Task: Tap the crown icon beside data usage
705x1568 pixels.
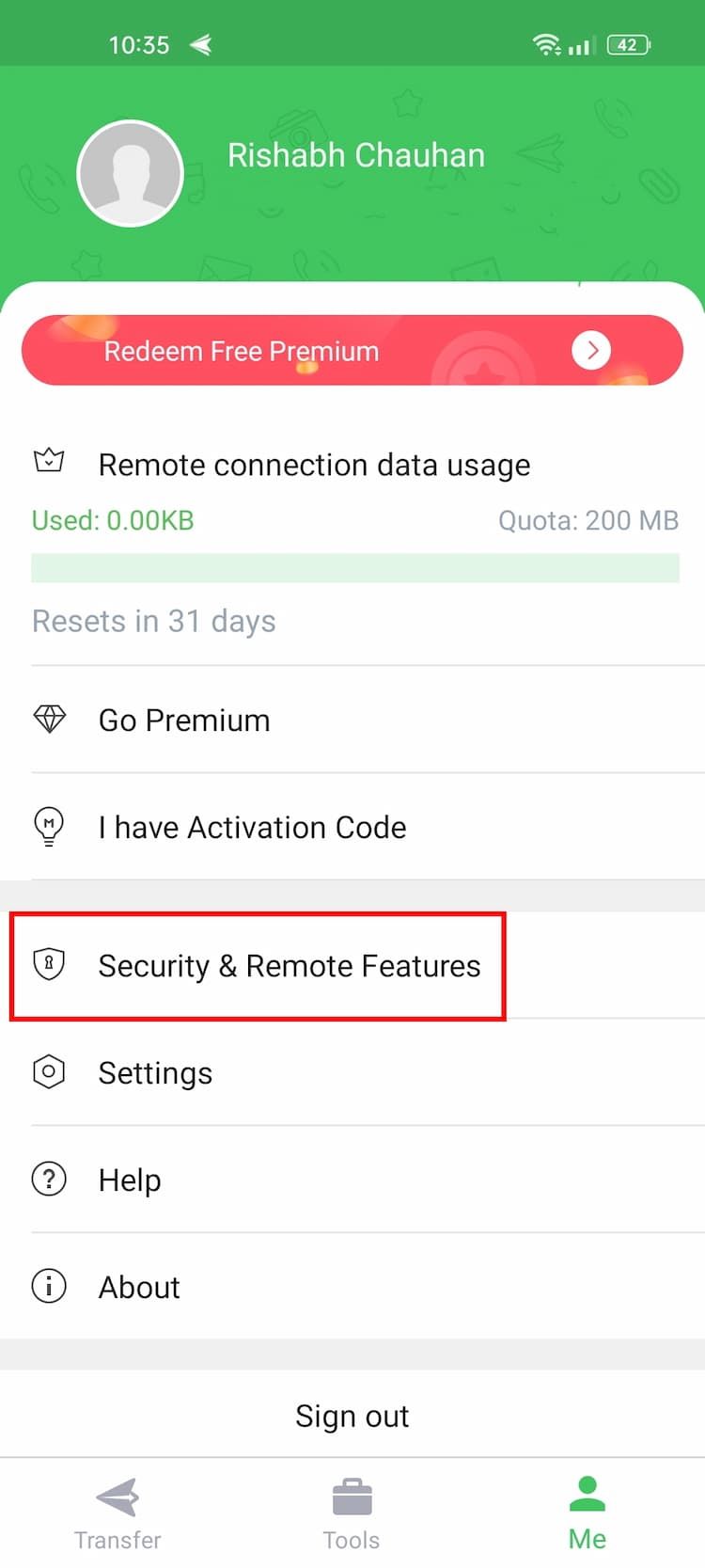Action: coord(49,461)
